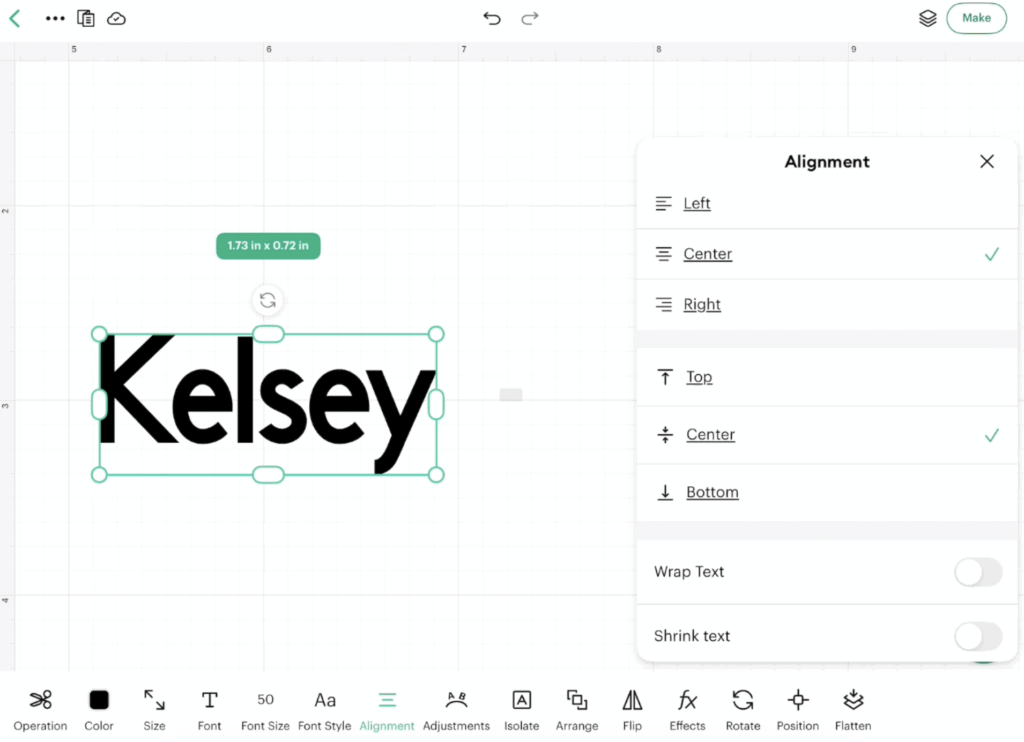
Task: Open the Layers panel icon
Action: 927,18
